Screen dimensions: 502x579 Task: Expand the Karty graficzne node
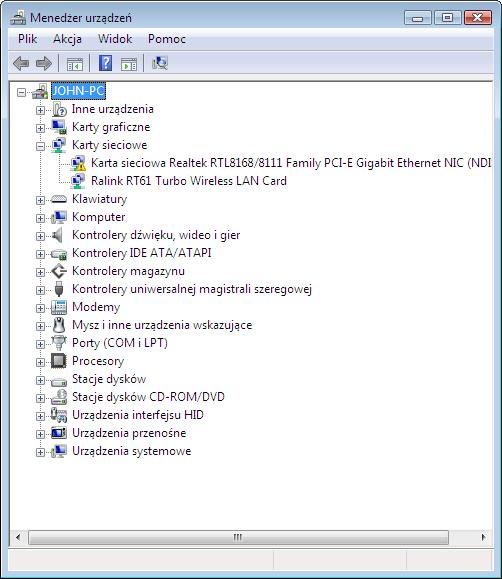[40, 129]
